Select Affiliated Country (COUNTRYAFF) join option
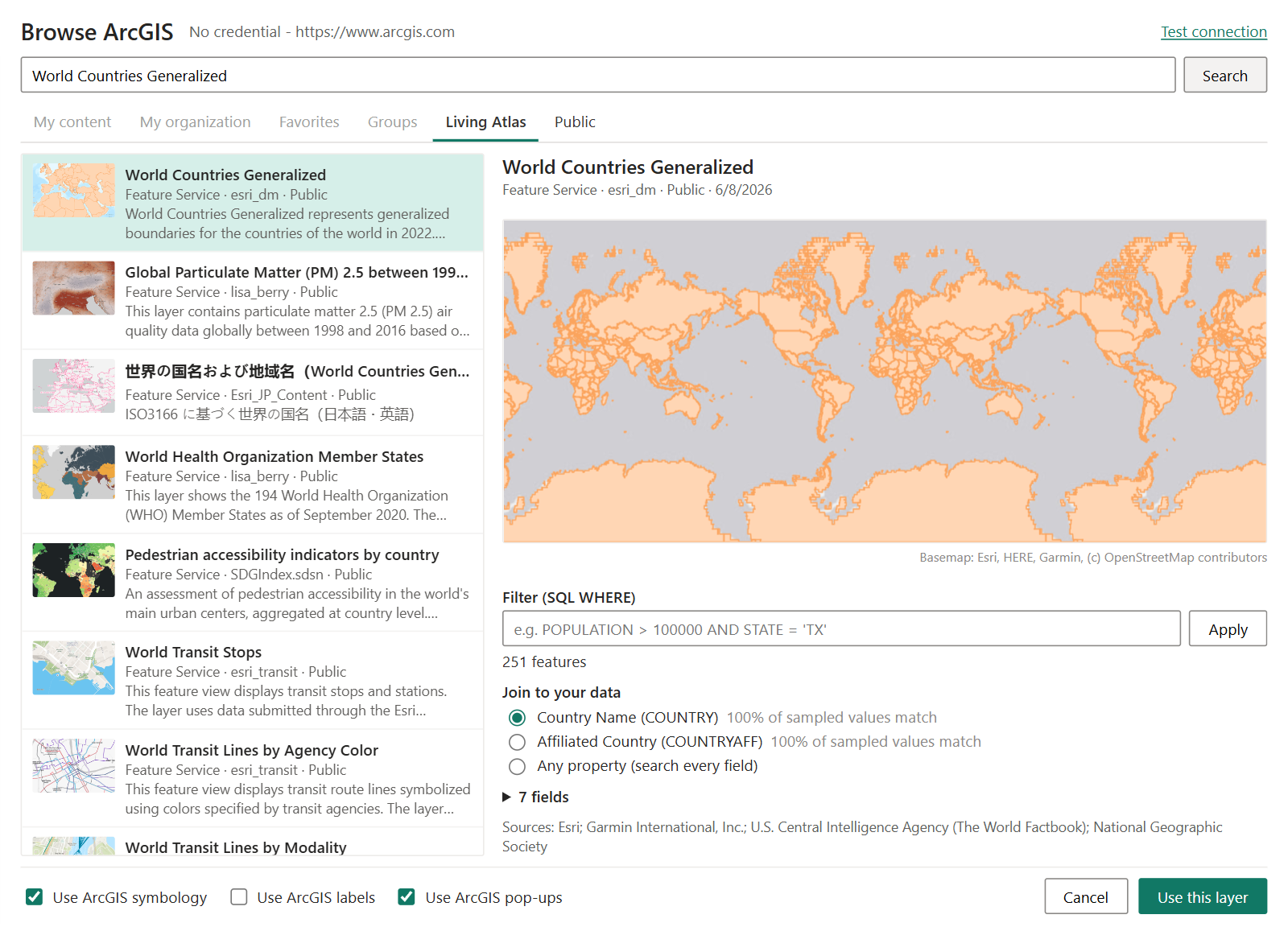The height and width of the screenshot is (927, 1288). pos(518,742)
